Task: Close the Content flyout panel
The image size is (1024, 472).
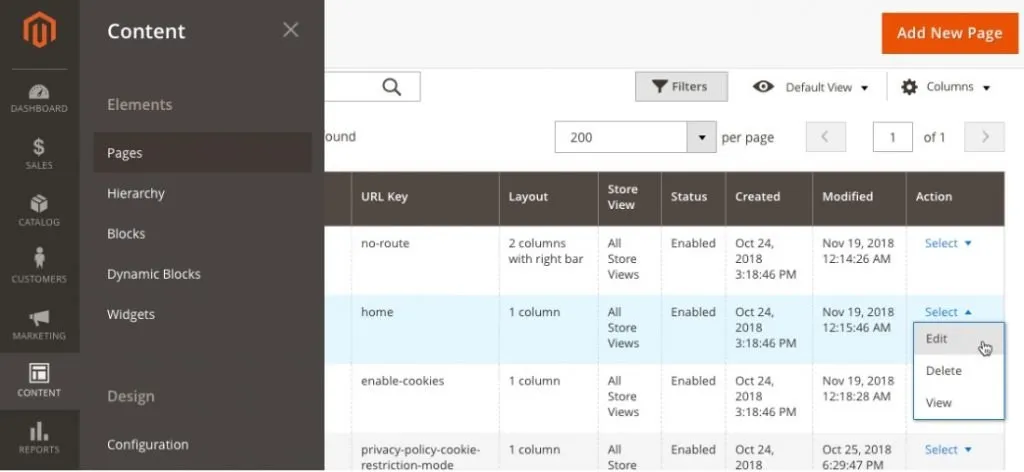Action: tap(291, 30)
